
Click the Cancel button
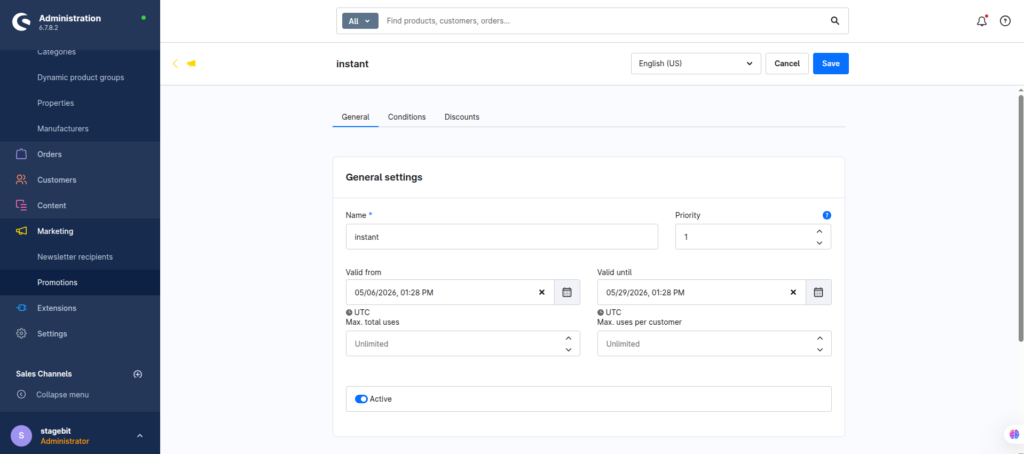(x=787, y=63)
